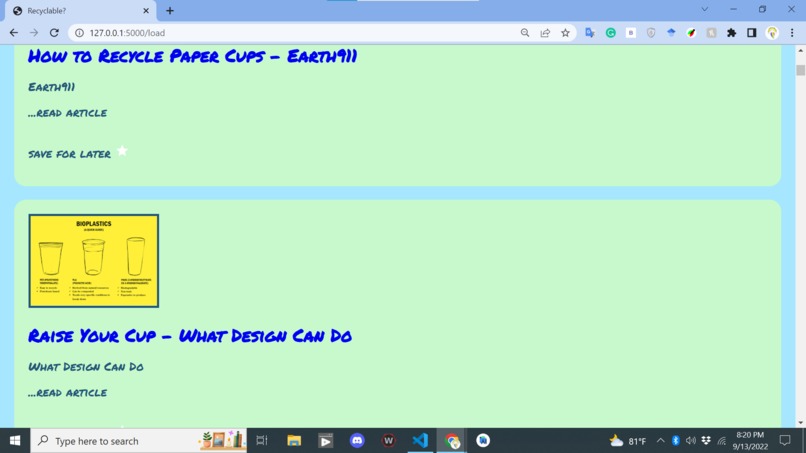Viewport: 806px width, 453px height.
Task: Open the weather widget showing 81°F
Action: coord(627,441)
